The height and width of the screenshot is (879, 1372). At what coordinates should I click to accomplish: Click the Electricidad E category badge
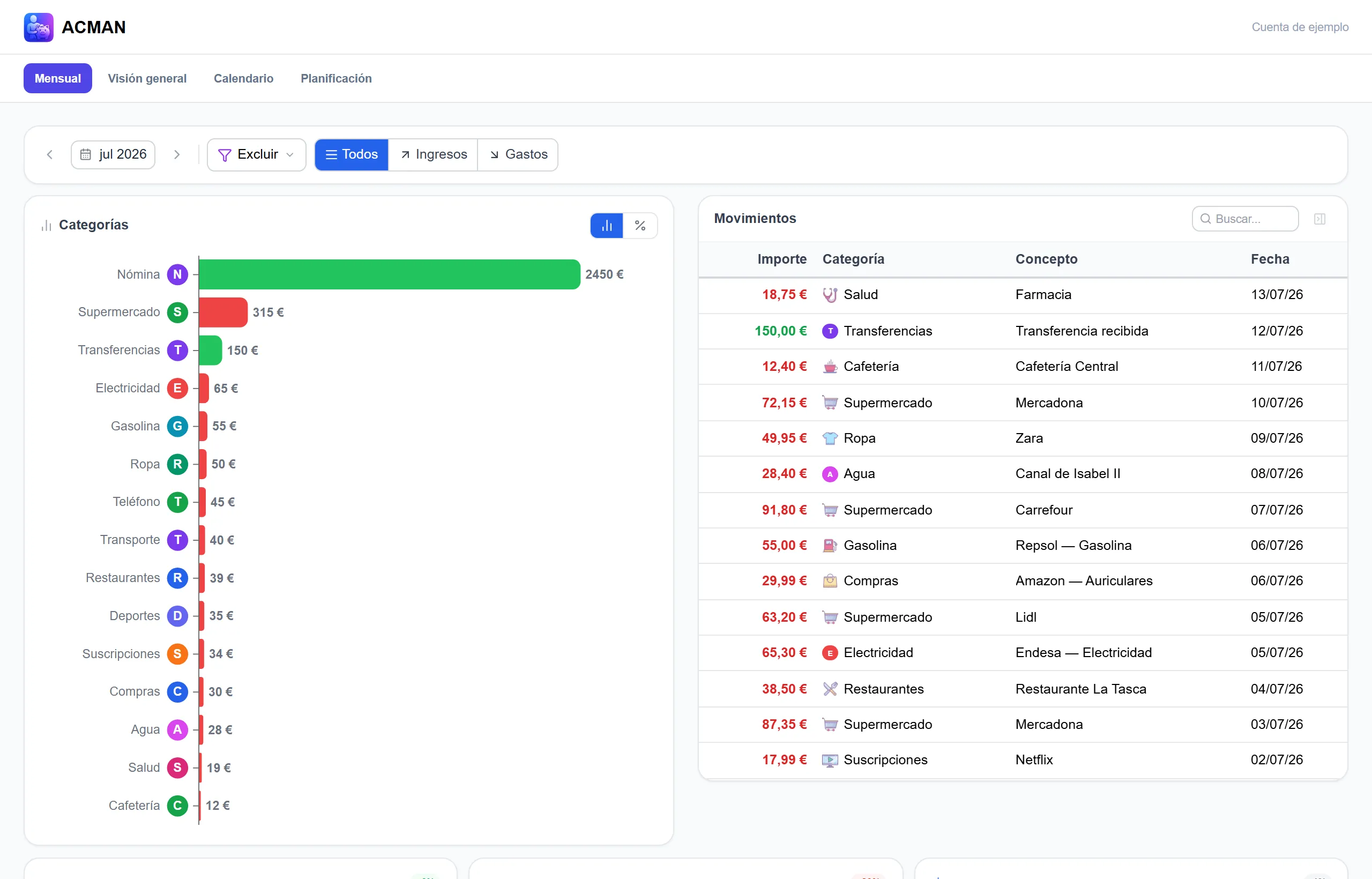tap(177, 388)
